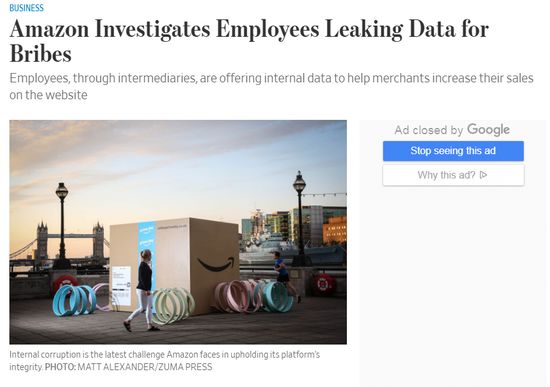Click the pink coiled rings beside the box
This screenshot has height=387, width=550.
[235, 296]
